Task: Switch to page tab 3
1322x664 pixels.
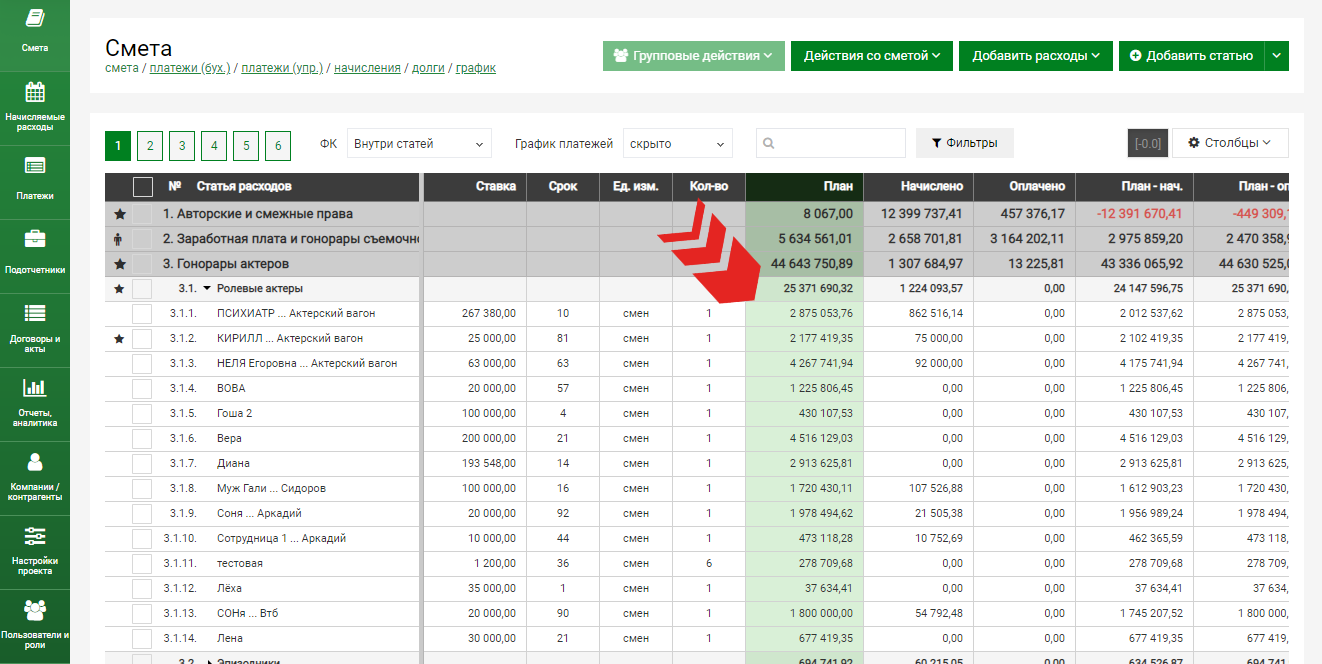Action: coord(182,146)
